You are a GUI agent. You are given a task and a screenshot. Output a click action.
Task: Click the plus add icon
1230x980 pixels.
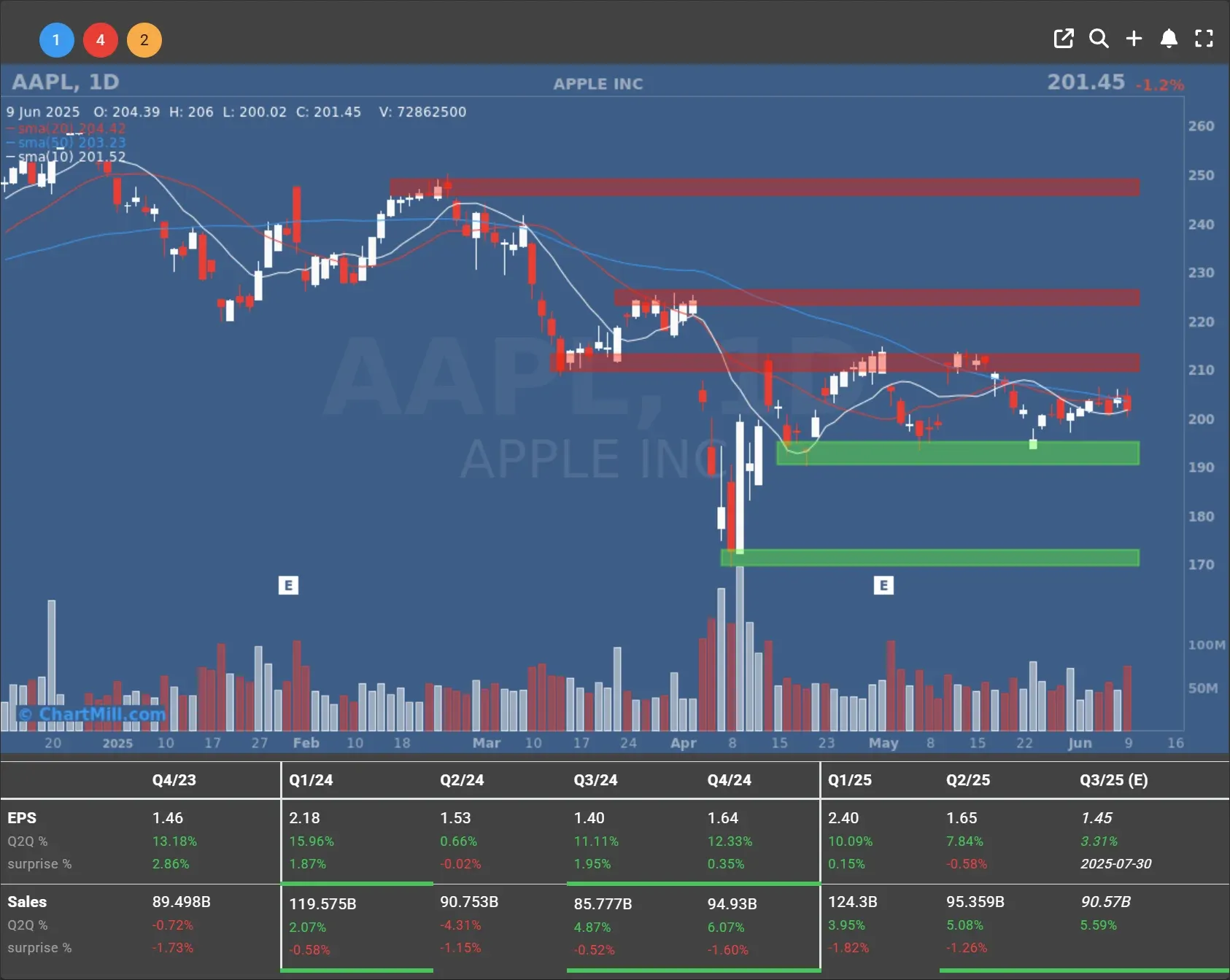pyautogui.click(x=1134, y=39)
